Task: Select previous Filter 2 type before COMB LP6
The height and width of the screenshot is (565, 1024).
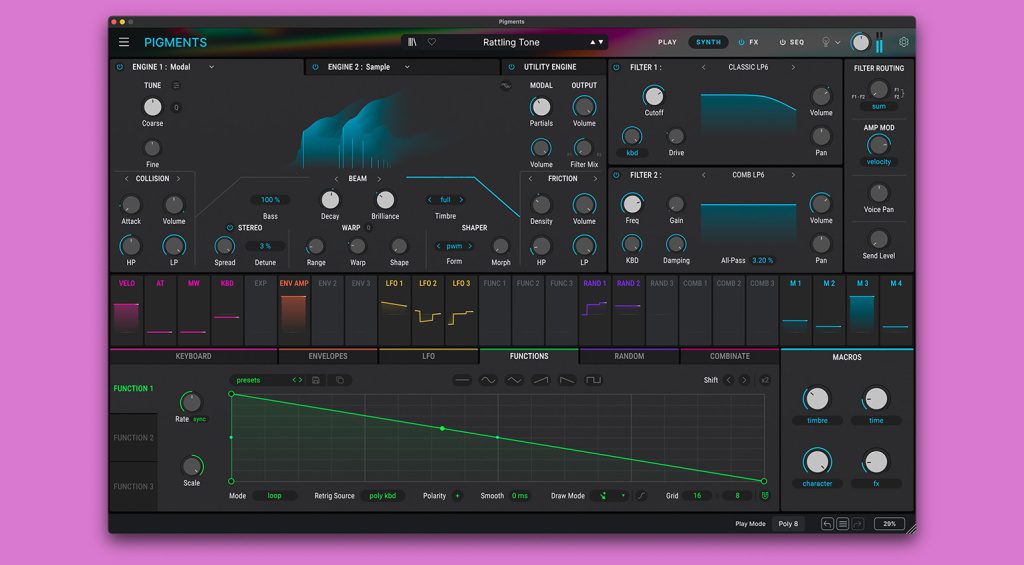Action: 703,175
